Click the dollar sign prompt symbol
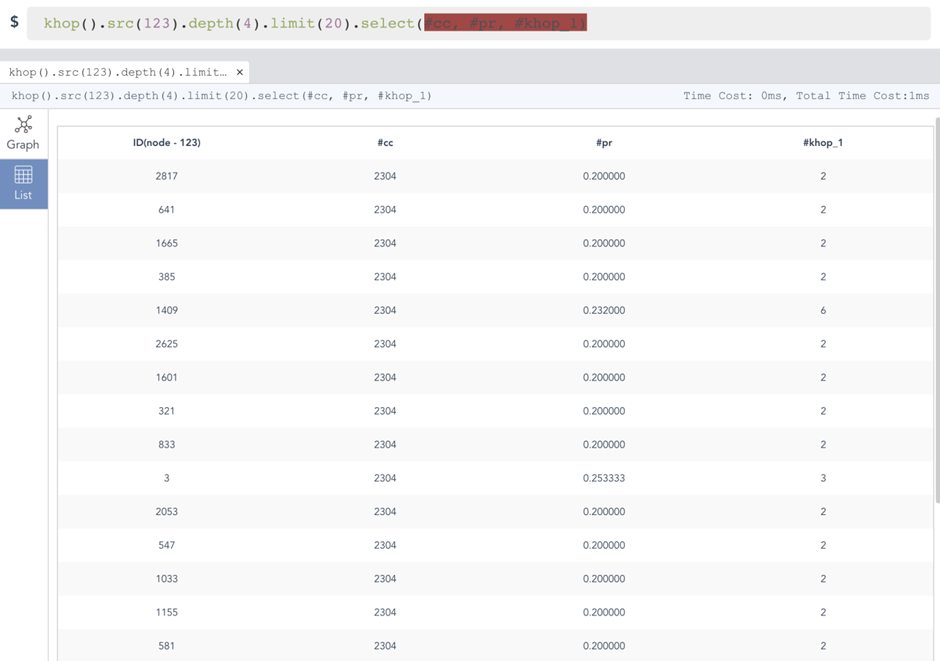Image resolution: width=940 pixels, height=661 pixels. [x=14, y=22]
